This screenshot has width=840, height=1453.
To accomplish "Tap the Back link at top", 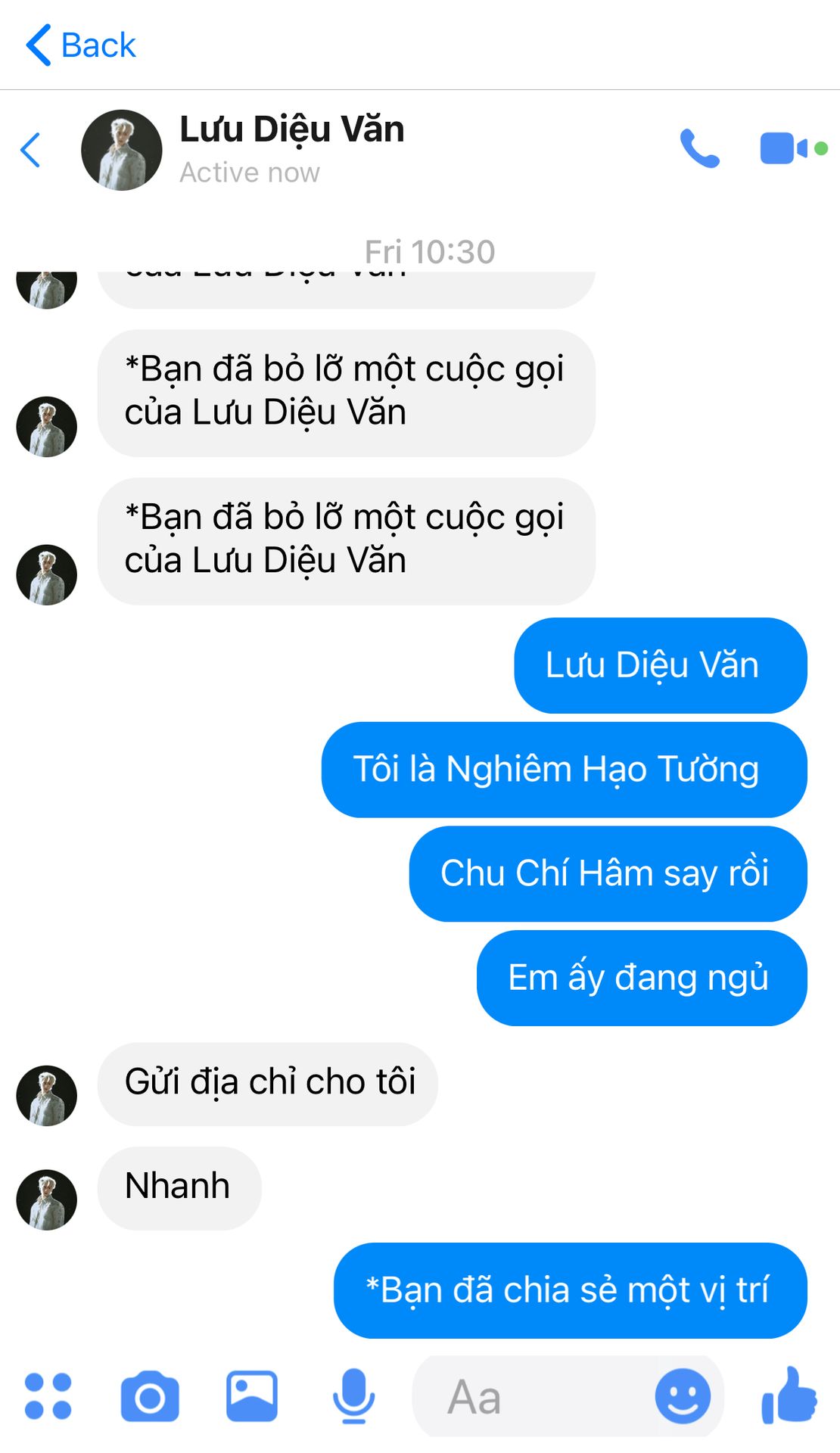I will click(x=81, y=45).
